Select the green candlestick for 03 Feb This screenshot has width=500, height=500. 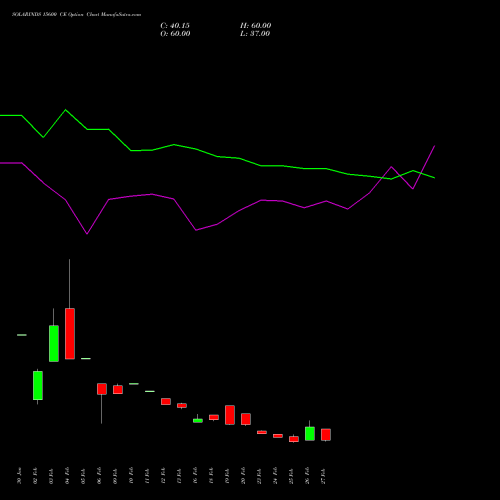pyautogui.click(x=54, y=343)
